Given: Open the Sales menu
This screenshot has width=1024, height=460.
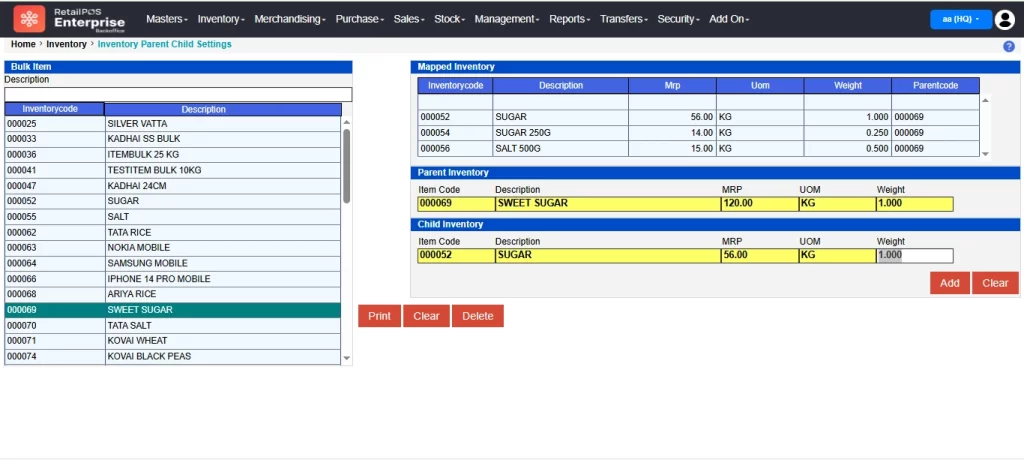Looking at the screenshot, I should [x=409, y=19].
